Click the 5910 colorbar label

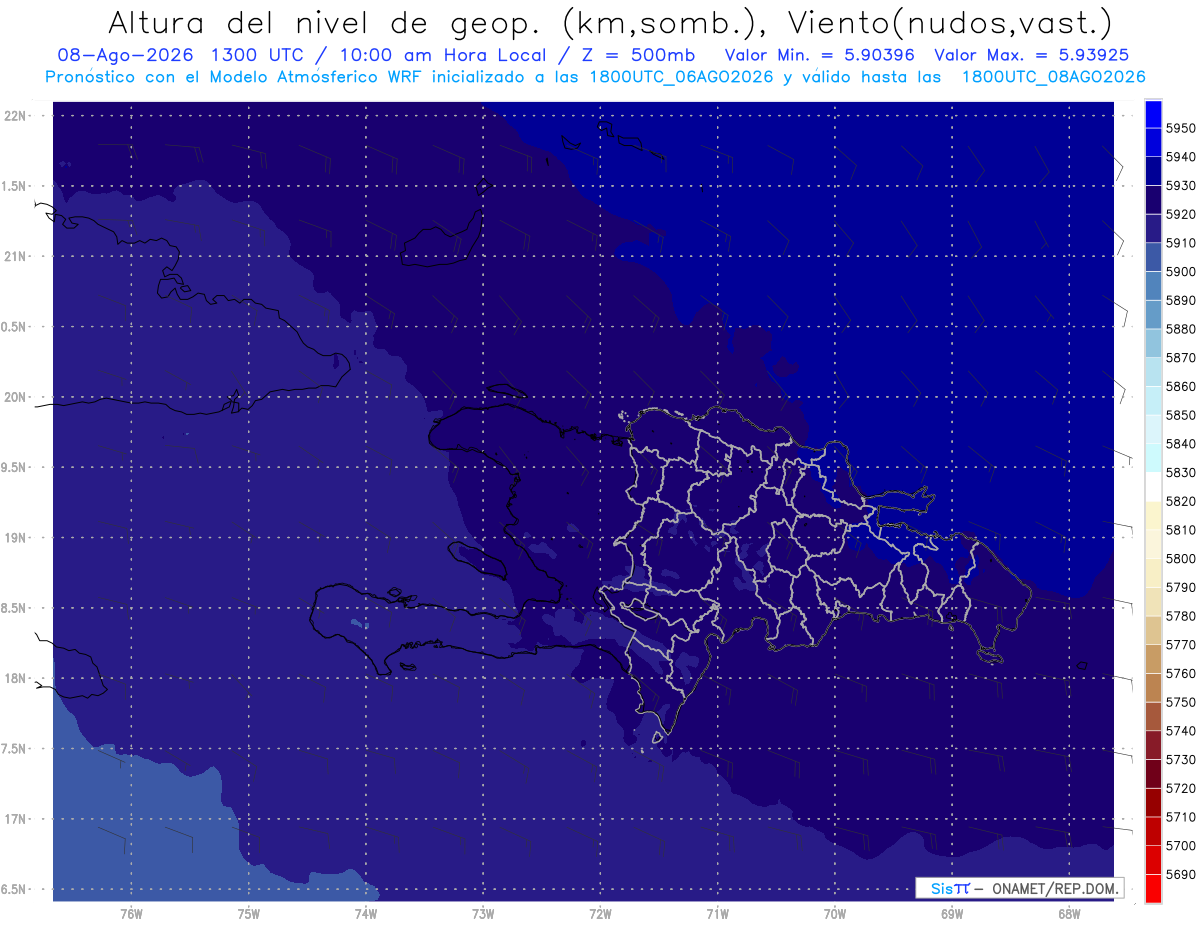1180,243
